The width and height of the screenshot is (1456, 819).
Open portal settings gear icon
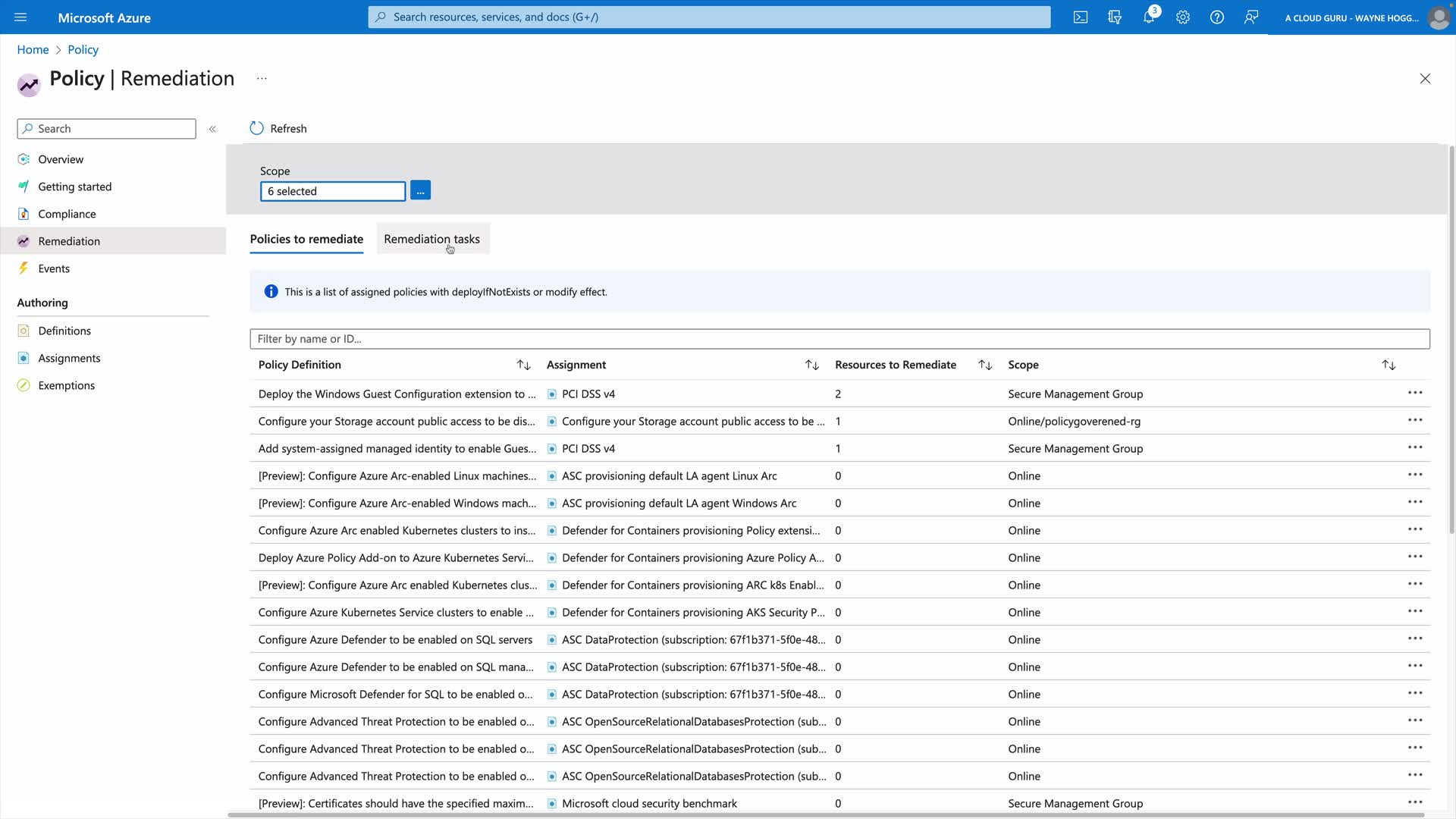(x=1182, y=17)
